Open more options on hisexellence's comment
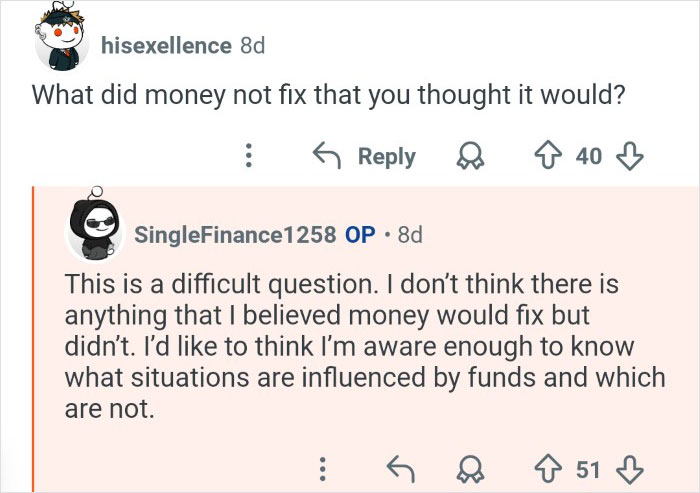This screenshot has width=700, height=493. pyautogui.click(x=250, y=156)
